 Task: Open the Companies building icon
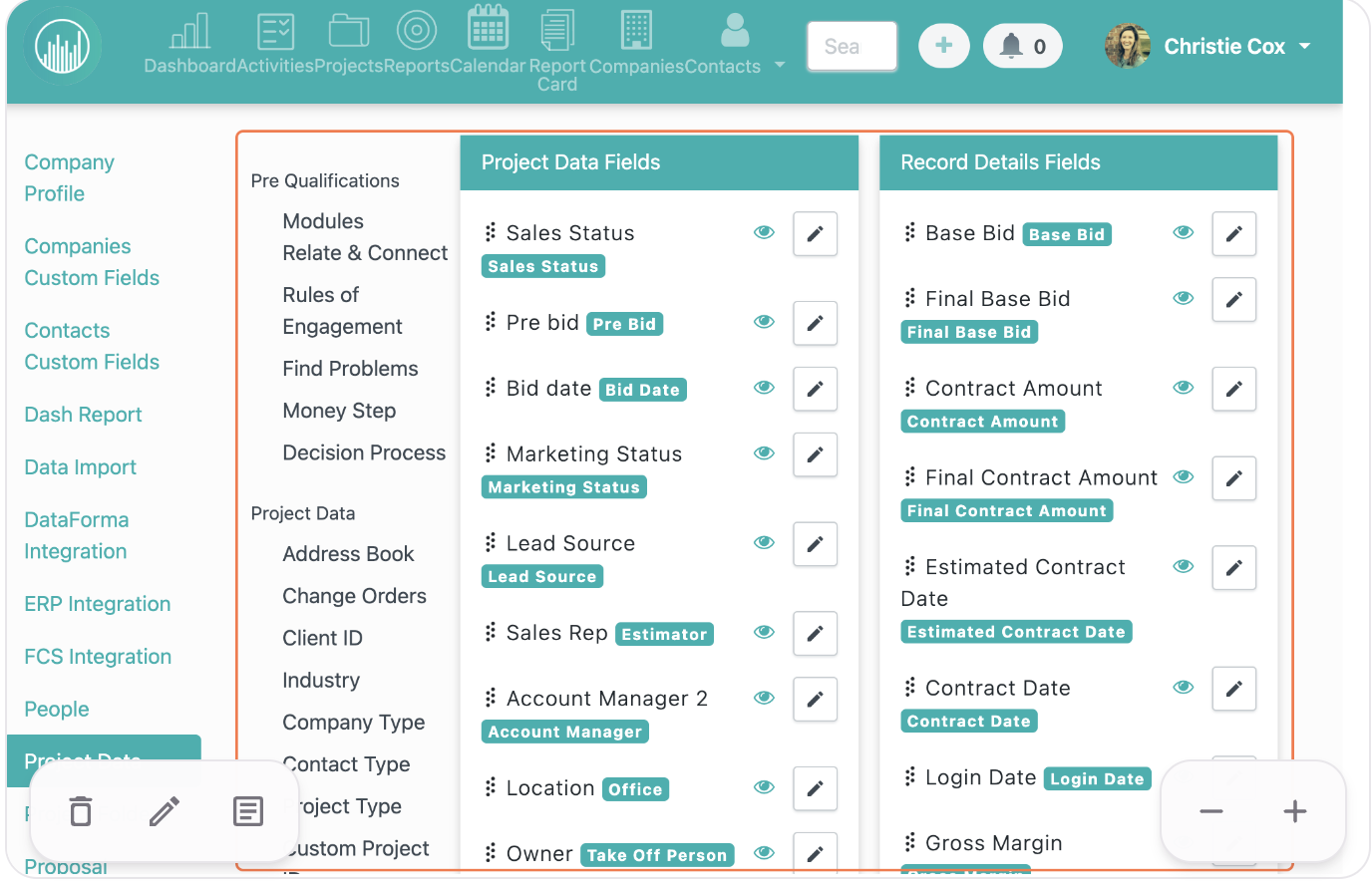tap(636, 30)
